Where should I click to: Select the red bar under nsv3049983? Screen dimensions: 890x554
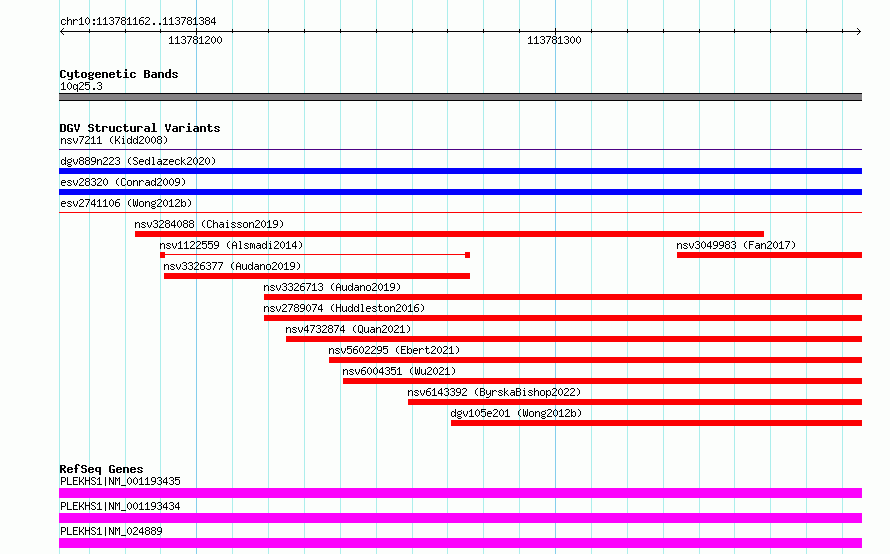(x=769, y=255)
